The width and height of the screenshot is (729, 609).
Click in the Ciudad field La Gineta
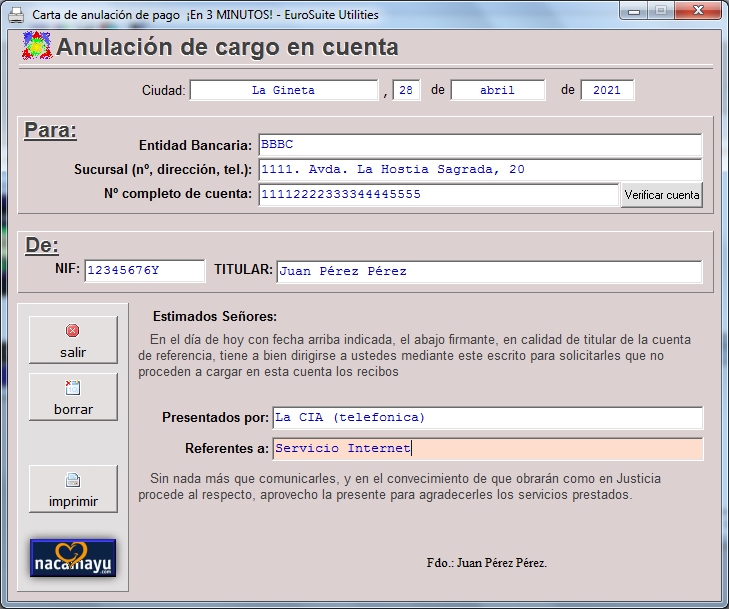point(283,90)
